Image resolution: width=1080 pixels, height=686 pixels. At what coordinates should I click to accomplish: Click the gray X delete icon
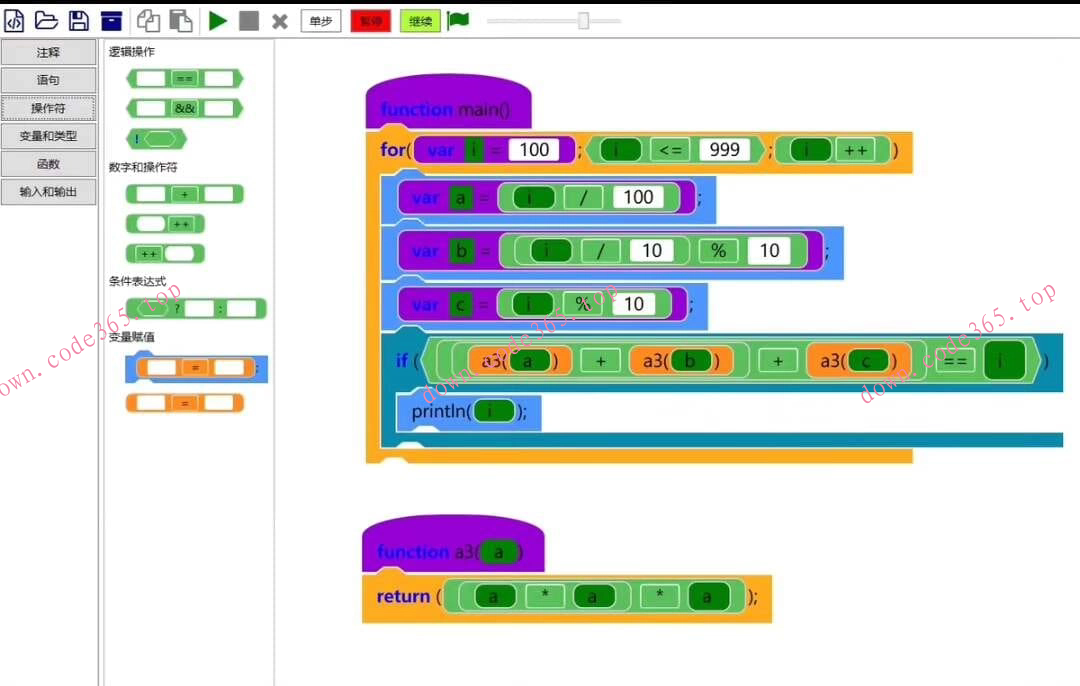[x=280, y=22]
